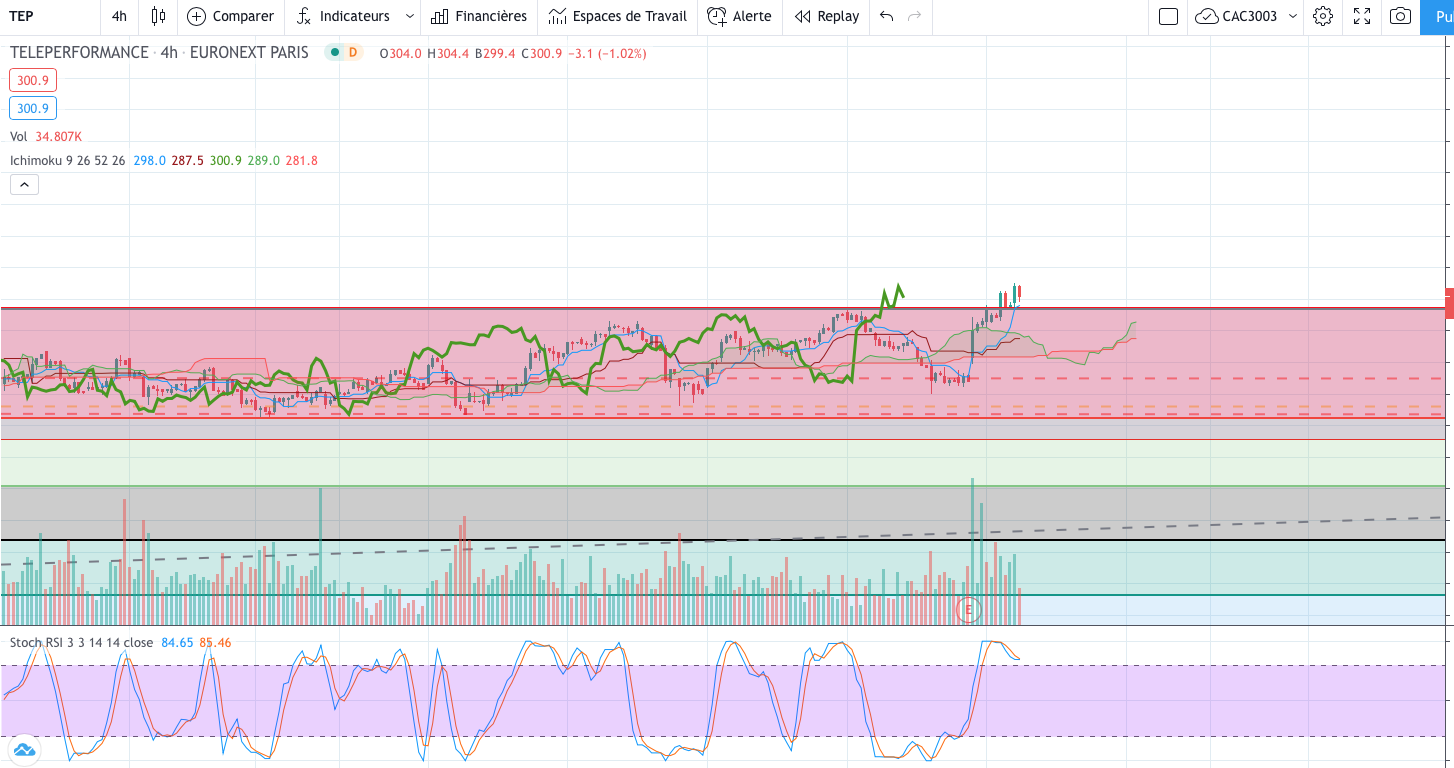Click the Ichimoku value 281.8

pyautogui.click(x=302, y=160)
